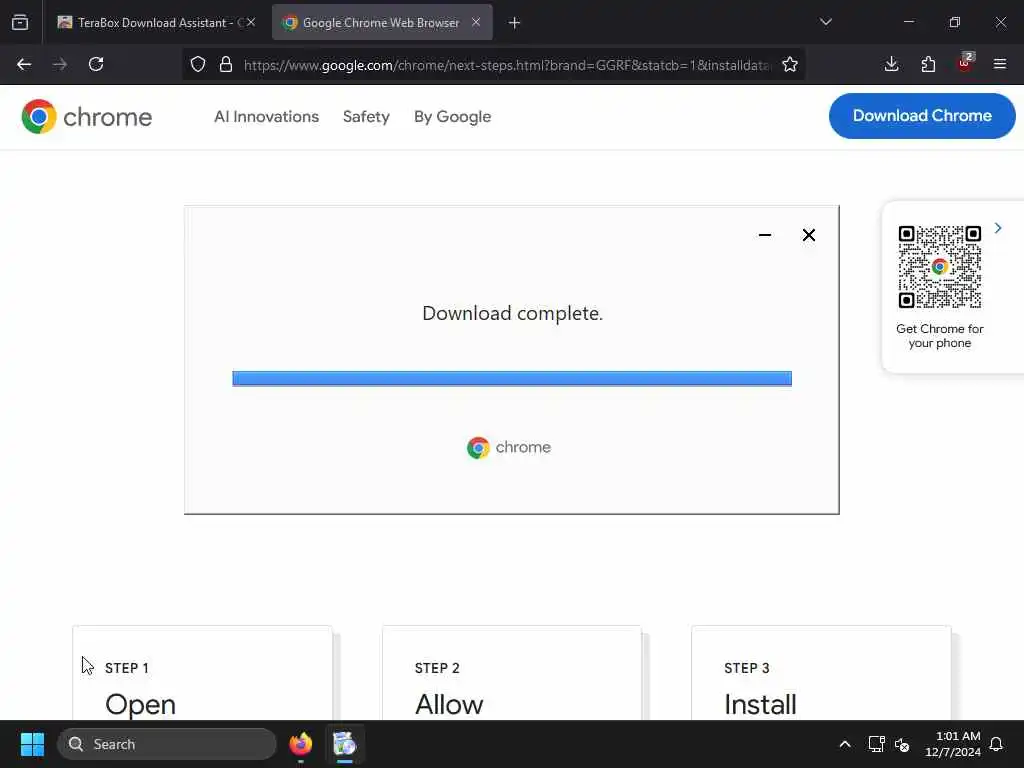This screenshot has height=768, width=1024.
Task: Click Get Chrome for your phone text
Action: pyautogui.click(x=940, y=336)
